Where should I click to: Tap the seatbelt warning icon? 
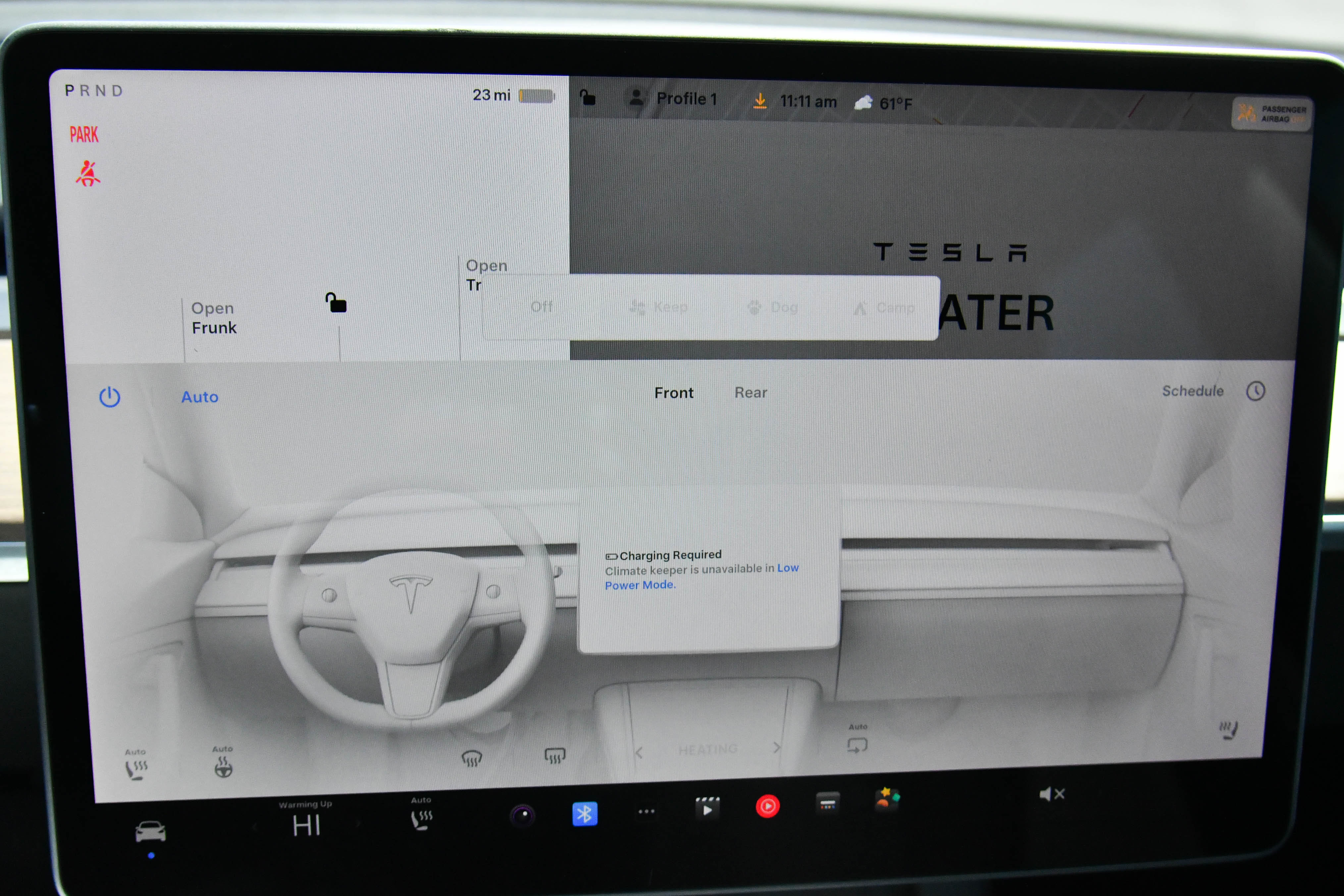[87, 173]
